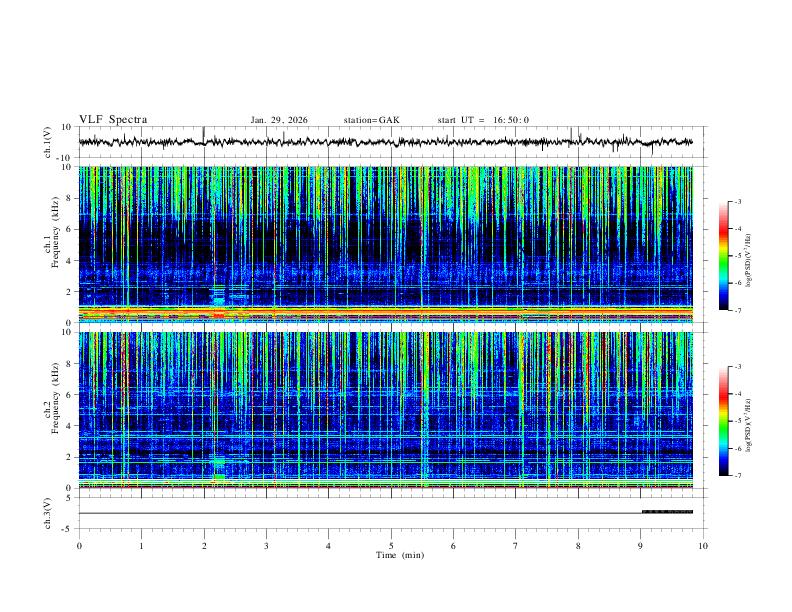The width and height of the screenshot is (792, 612).
Task: Select the "start UT = 16:50:0" text
Action: [483, 120]
